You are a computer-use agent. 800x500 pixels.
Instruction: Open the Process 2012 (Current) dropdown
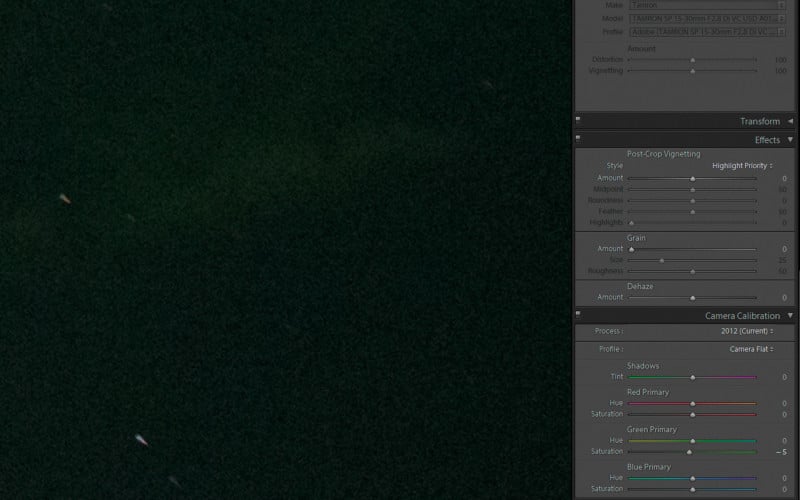click(x=747, y=331)
